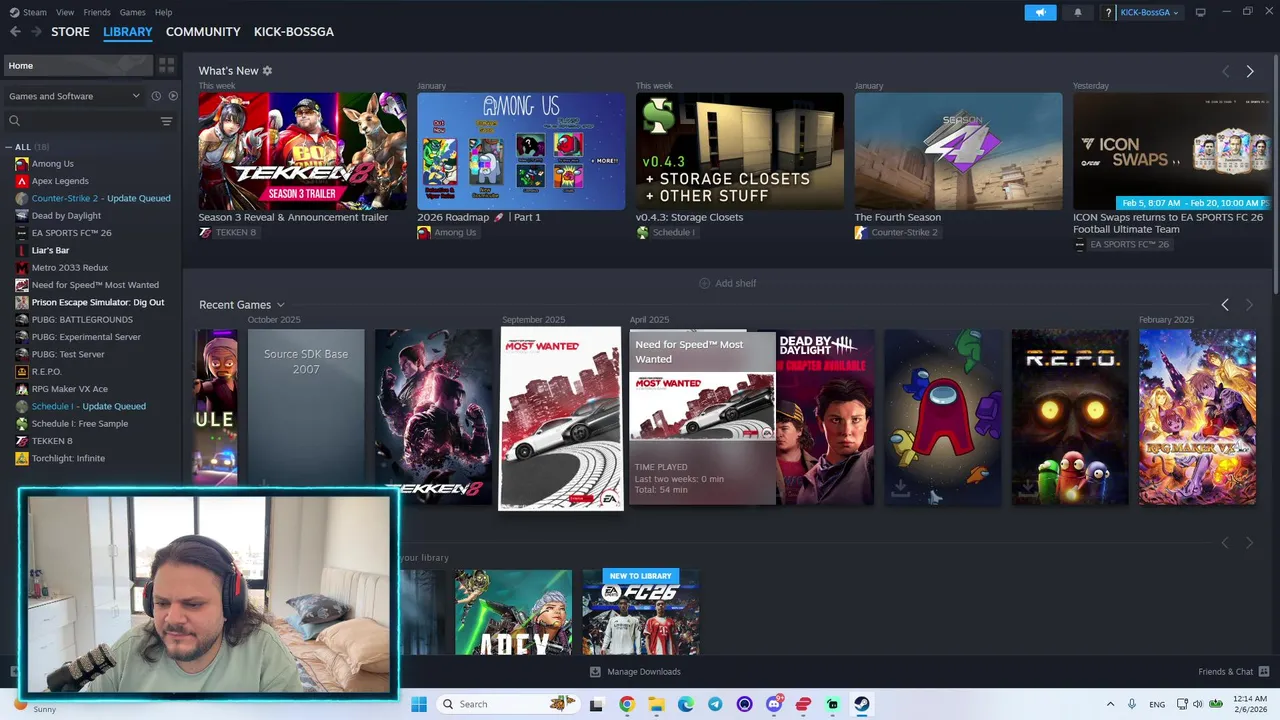
Task: Open the Help menu
Action: tap(163, 12)
